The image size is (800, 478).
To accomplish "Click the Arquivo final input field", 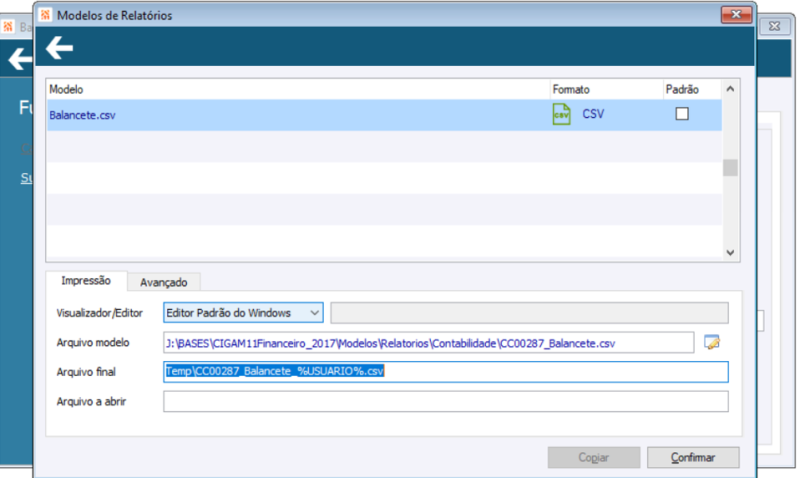I will click(x=446, y=372).
